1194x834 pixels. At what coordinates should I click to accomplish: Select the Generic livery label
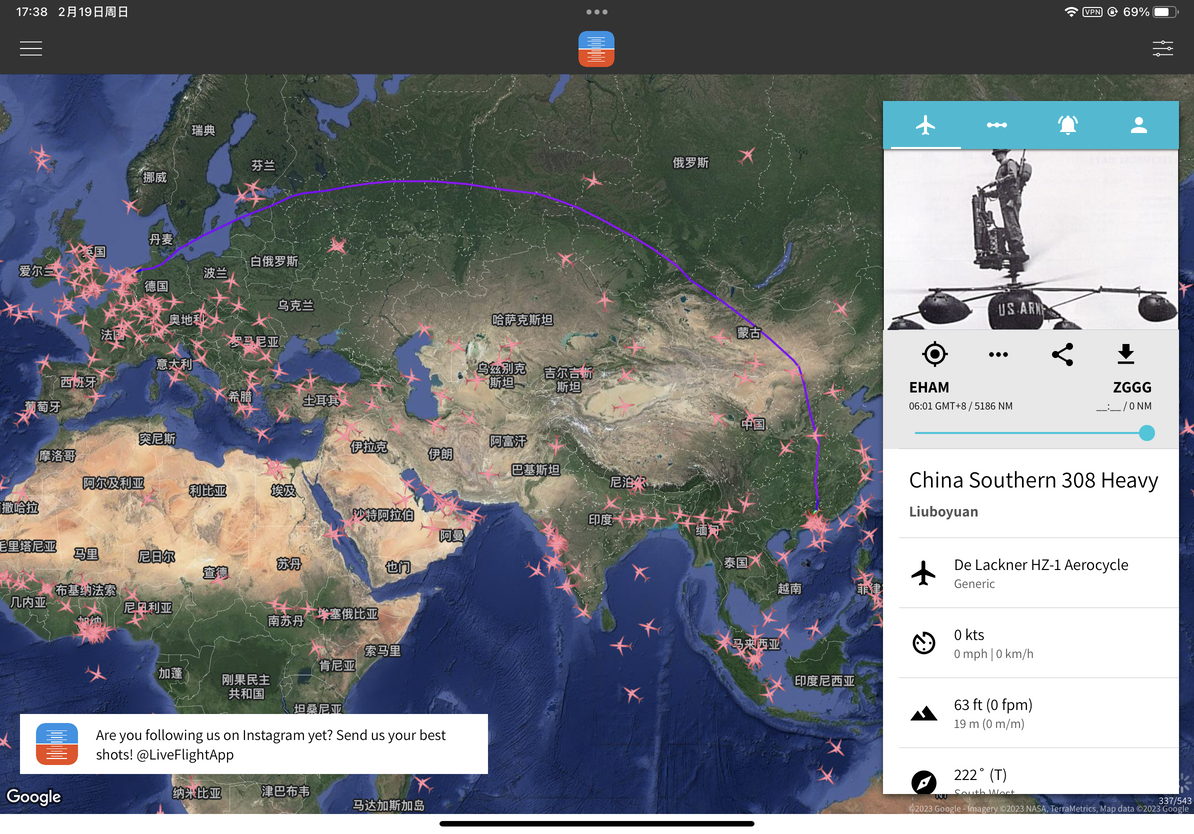974,584
